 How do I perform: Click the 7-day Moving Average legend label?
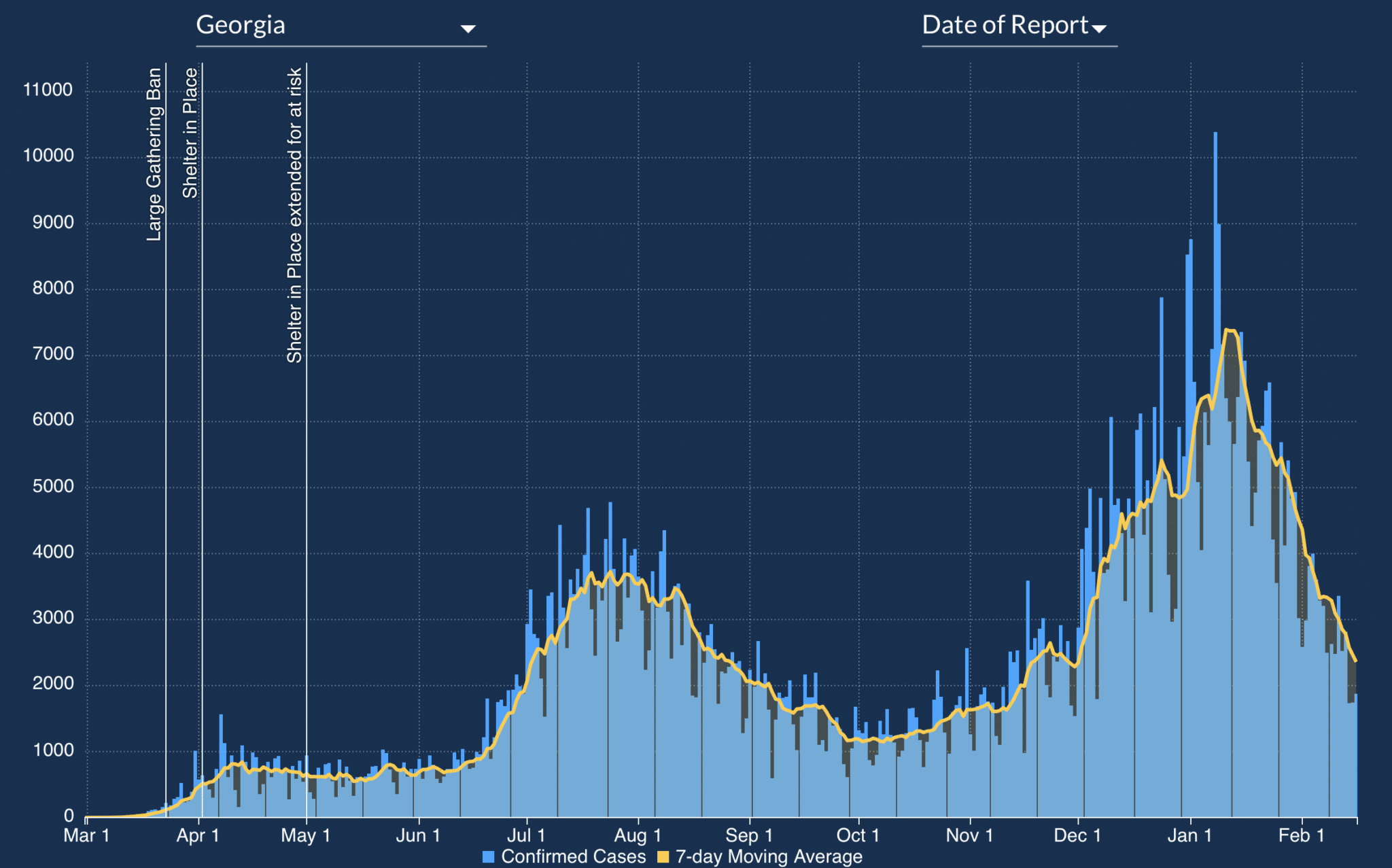pos(768,856)
